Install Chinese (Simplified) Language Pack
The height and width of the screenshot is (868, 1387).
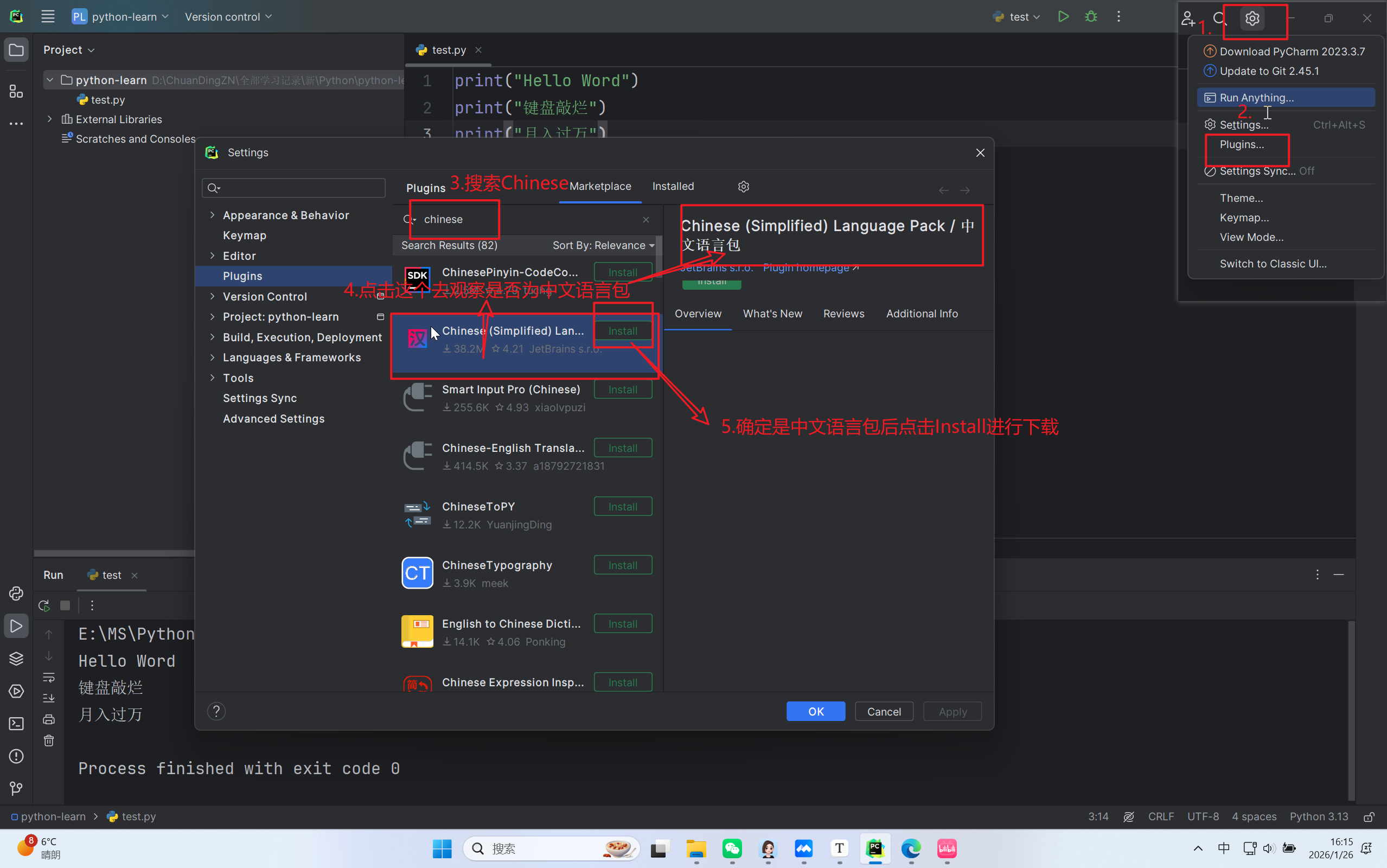click(x=623, y=331)
